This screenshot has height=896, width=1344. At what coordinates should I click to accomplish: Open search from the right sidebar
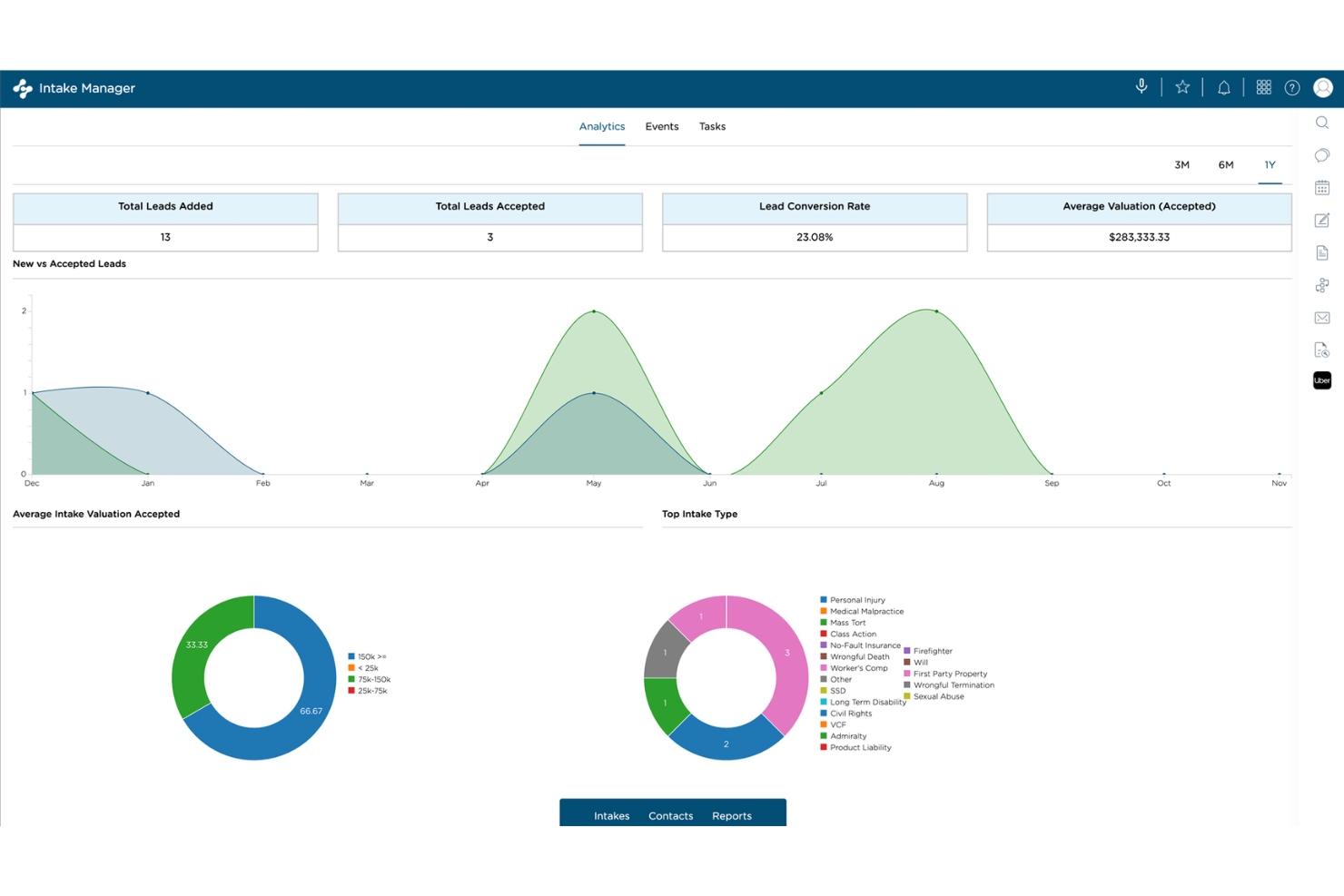[x=1322, y=123]
